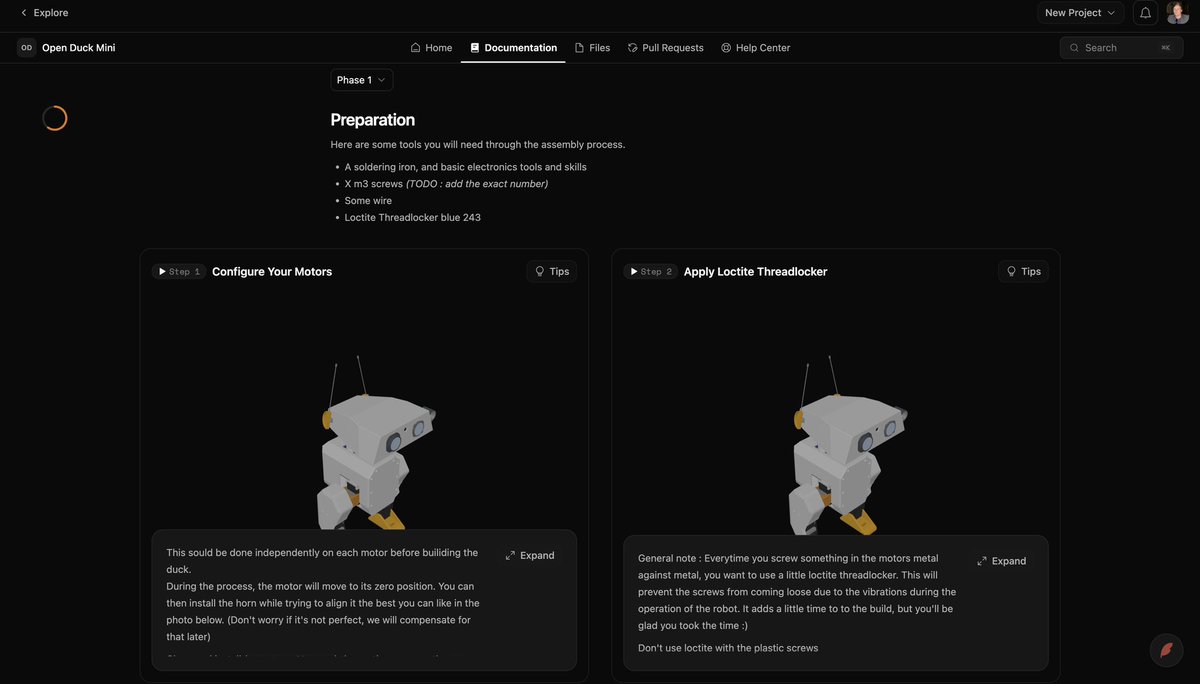Click the 'Some wire' list item
This screenshot has height=684, width=1200.
pyautogui.click(x=368, y=200)
